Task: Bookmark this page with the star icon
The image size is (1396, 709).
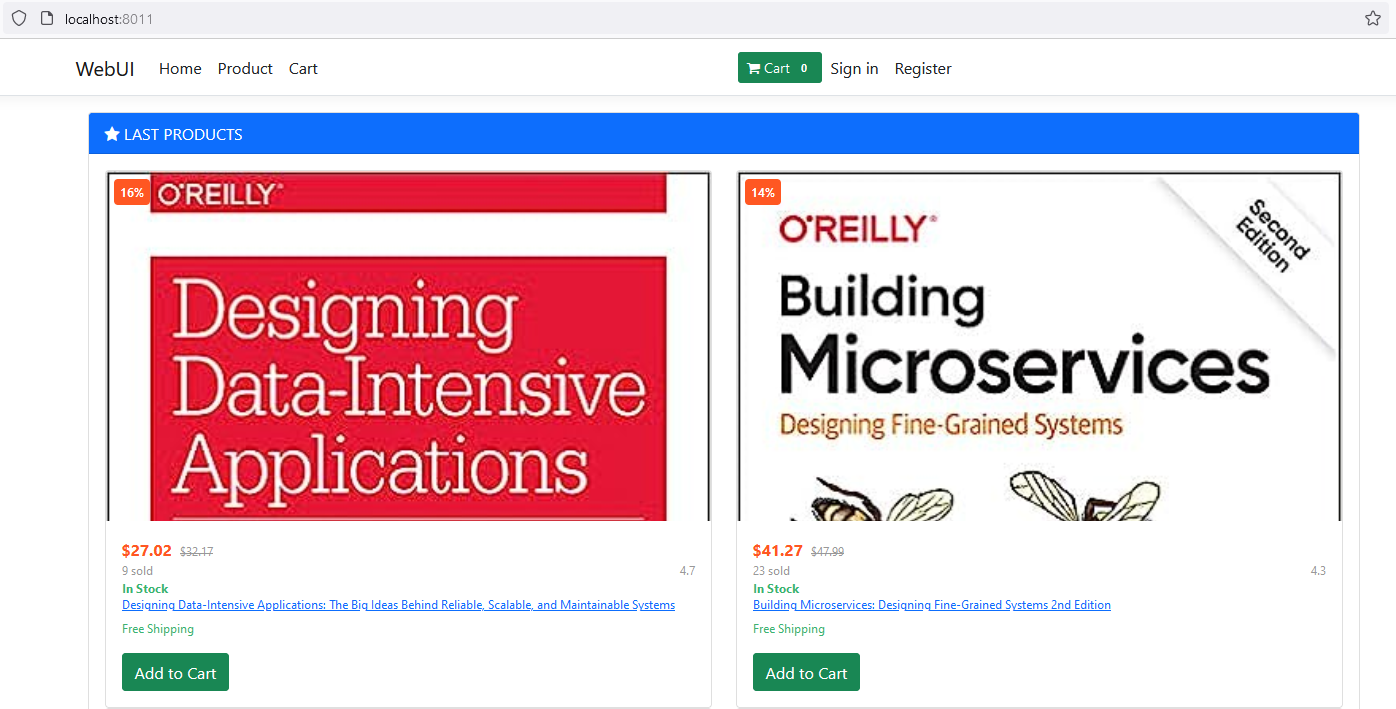Action: 1373,18
